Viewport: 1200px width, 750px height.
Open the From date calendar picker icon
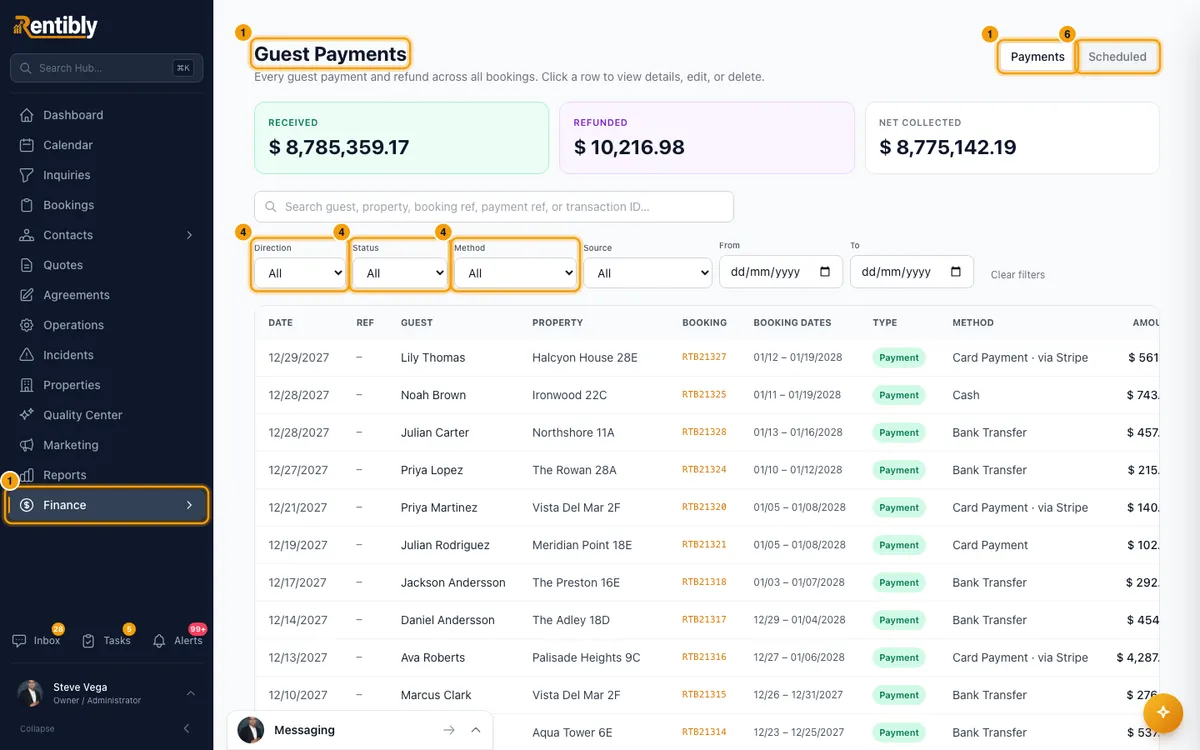pos(824,272)
